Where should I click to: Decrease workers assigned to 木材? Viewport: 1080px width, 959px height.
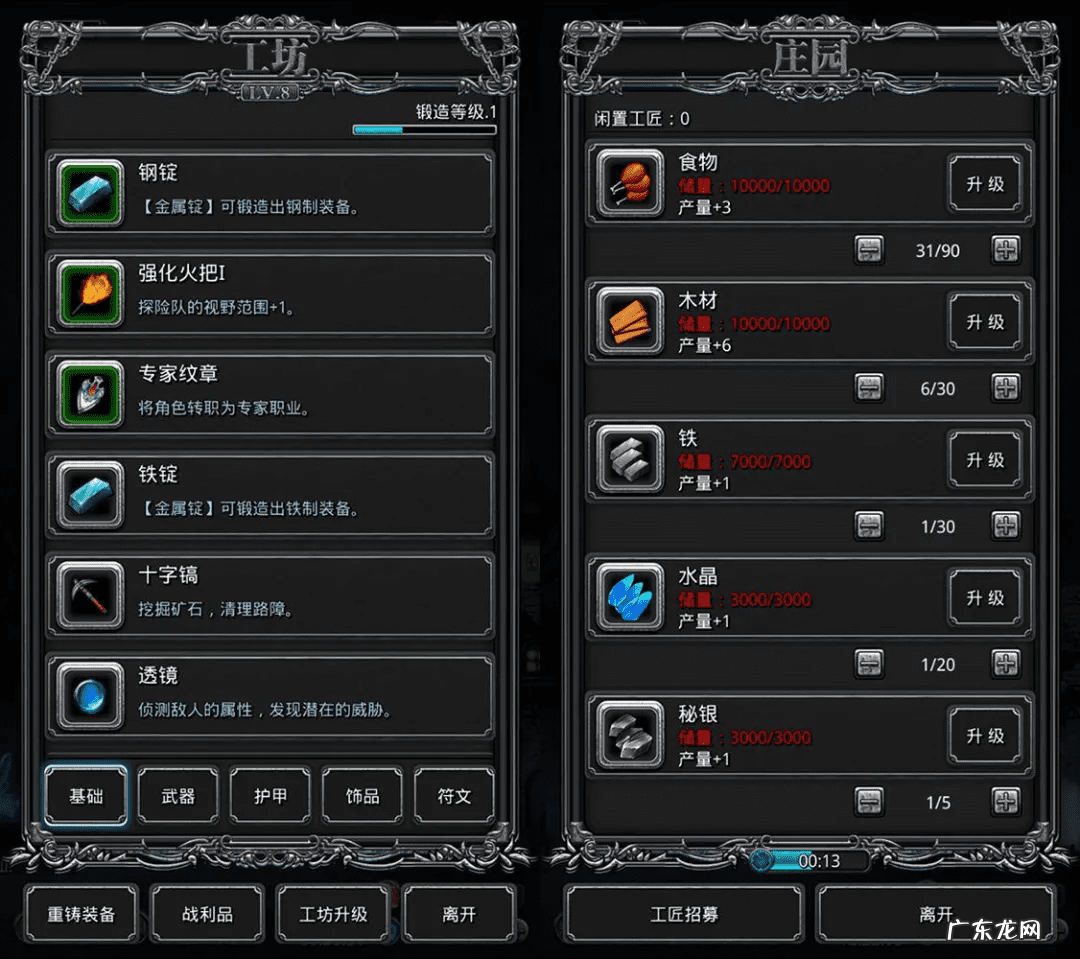(x=869, y=388)
